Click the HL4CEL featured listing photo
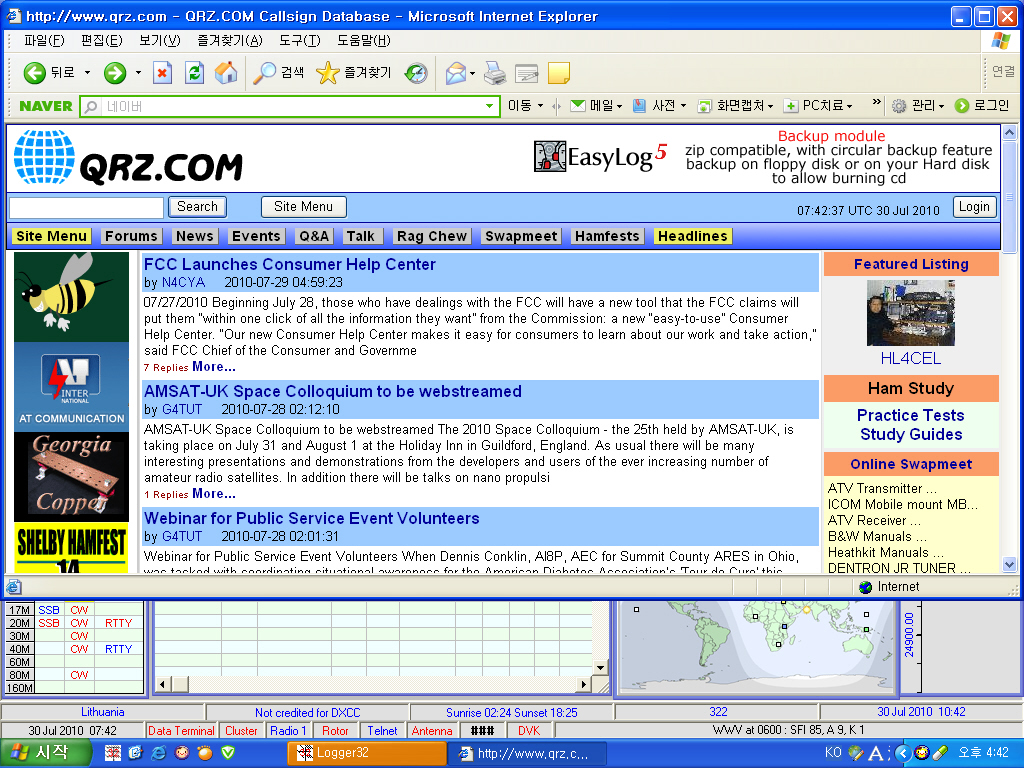The width and height of the screenshot is (1024, 768). coord(910,313)
